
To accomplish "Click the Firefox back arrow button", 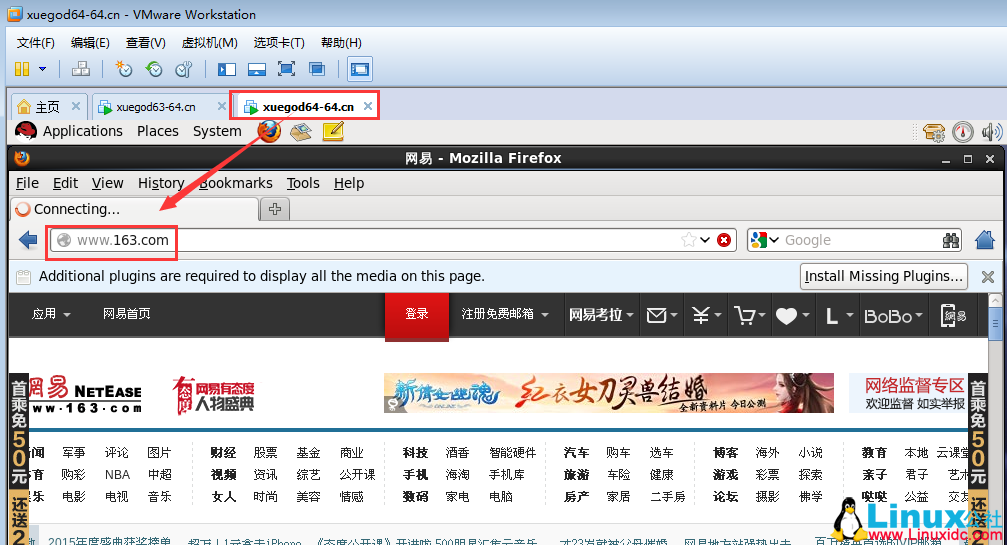I will coord(28,240).
